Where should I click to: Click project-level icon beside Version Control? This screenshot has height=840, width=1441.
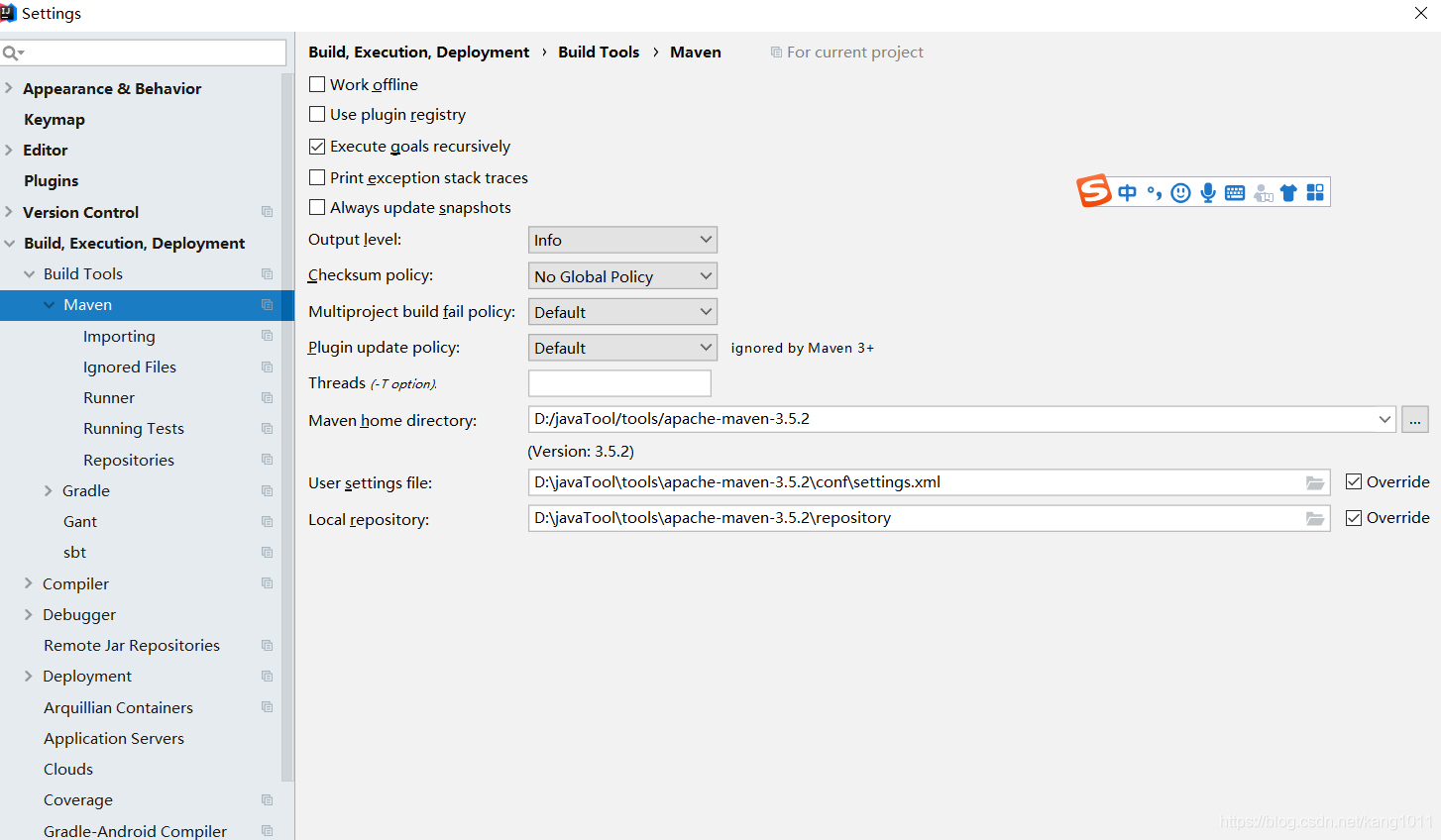[267, 212]
